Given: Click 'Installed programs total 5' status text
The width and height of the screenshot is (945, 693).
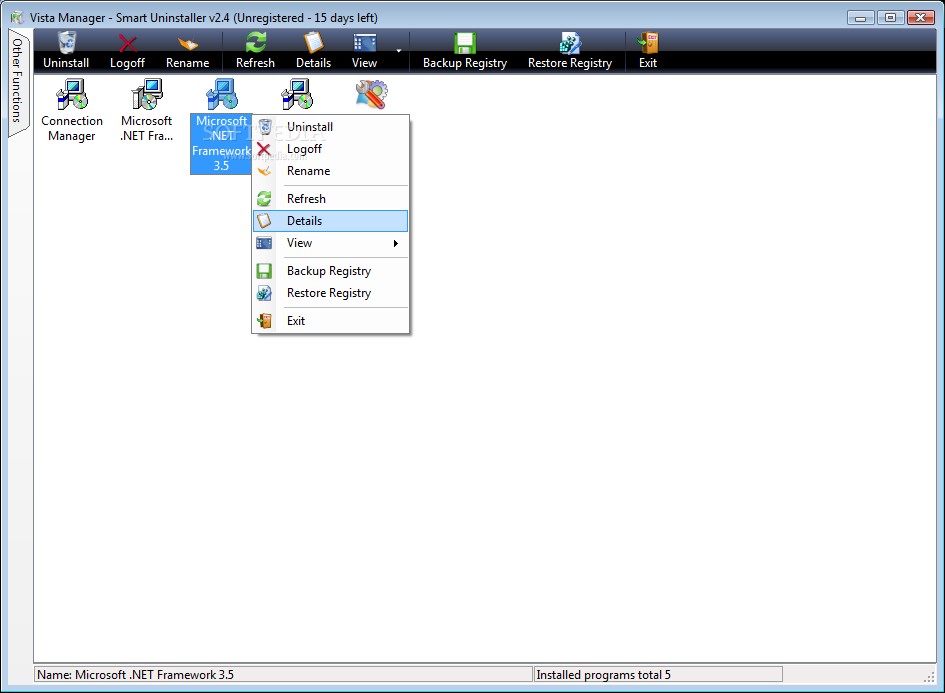Looking at the screenshot, I should (x=603, y=675).
